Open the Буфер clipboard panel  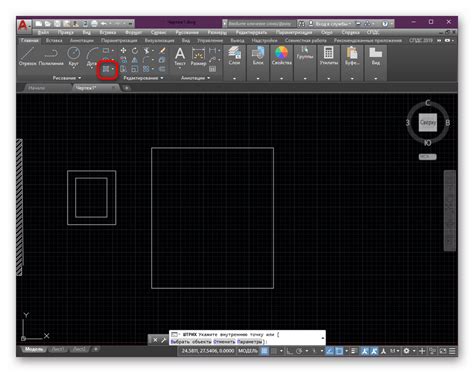click(x=352, y=55)
